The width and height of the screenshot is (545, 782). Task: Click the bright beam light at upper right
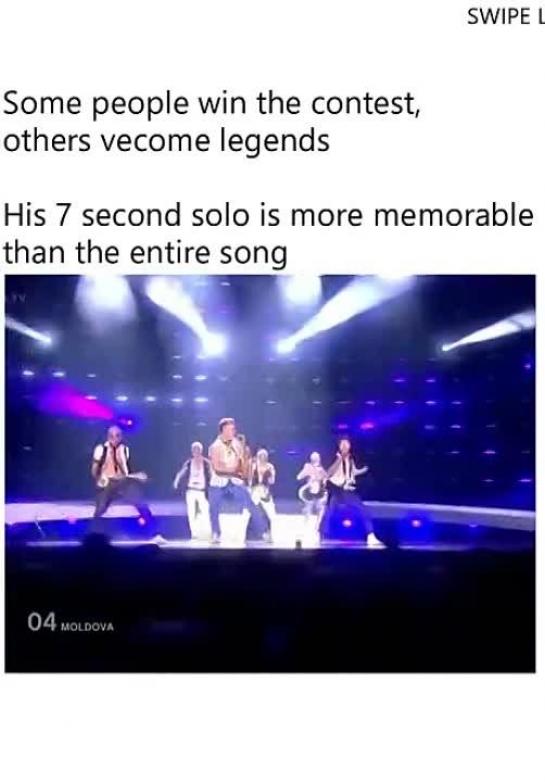point(489,332)
